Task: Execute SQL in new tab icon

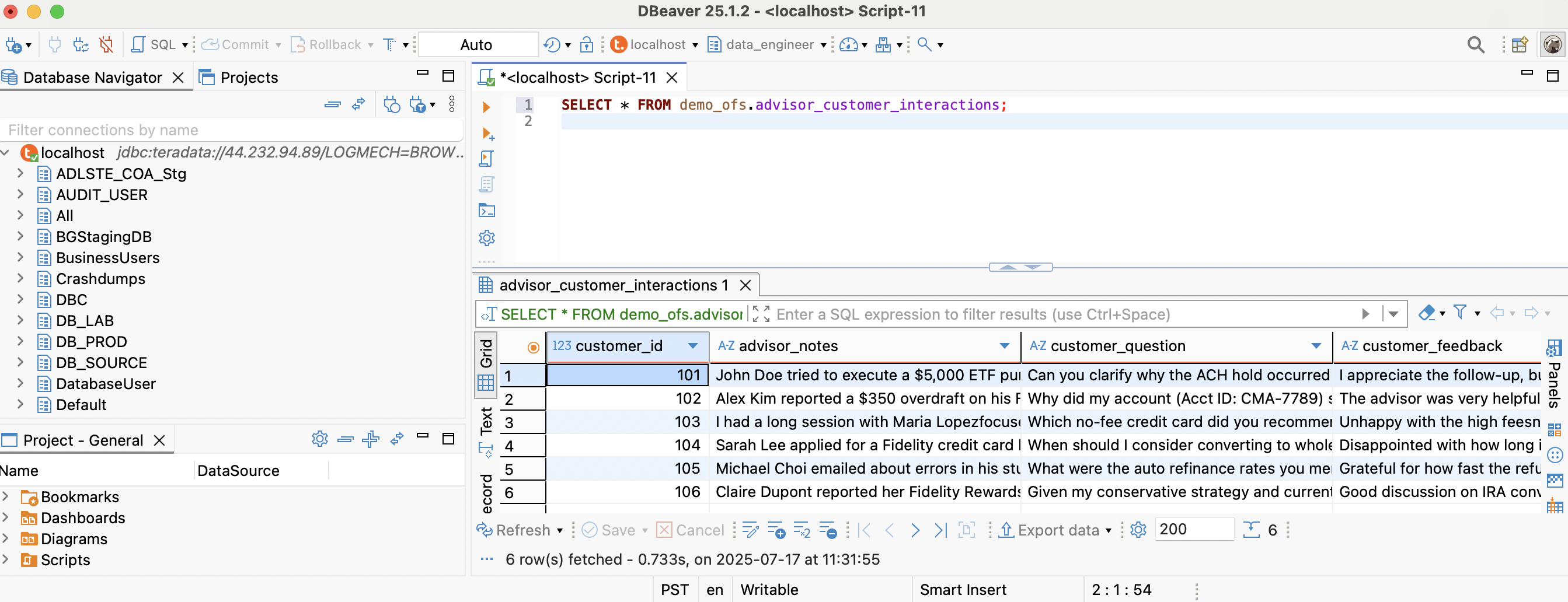Action: point(487,134)
